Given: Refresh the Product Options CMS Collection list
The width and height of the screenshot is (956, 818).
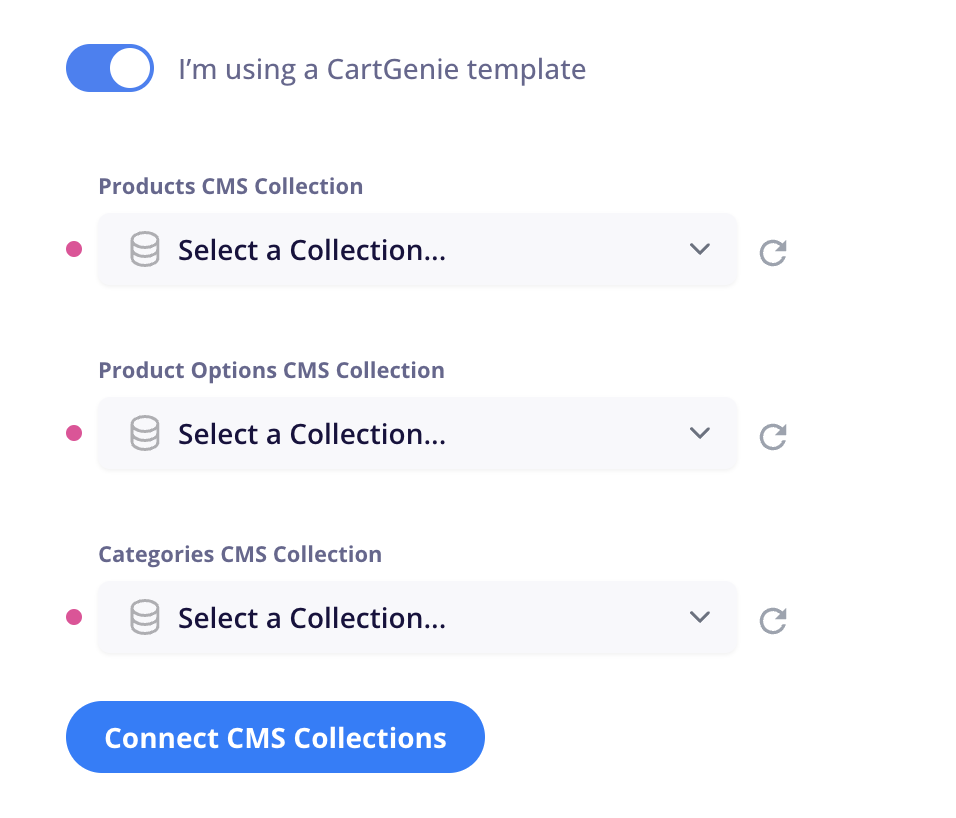Looking at the screenshot, I should [x=773, y=436].
